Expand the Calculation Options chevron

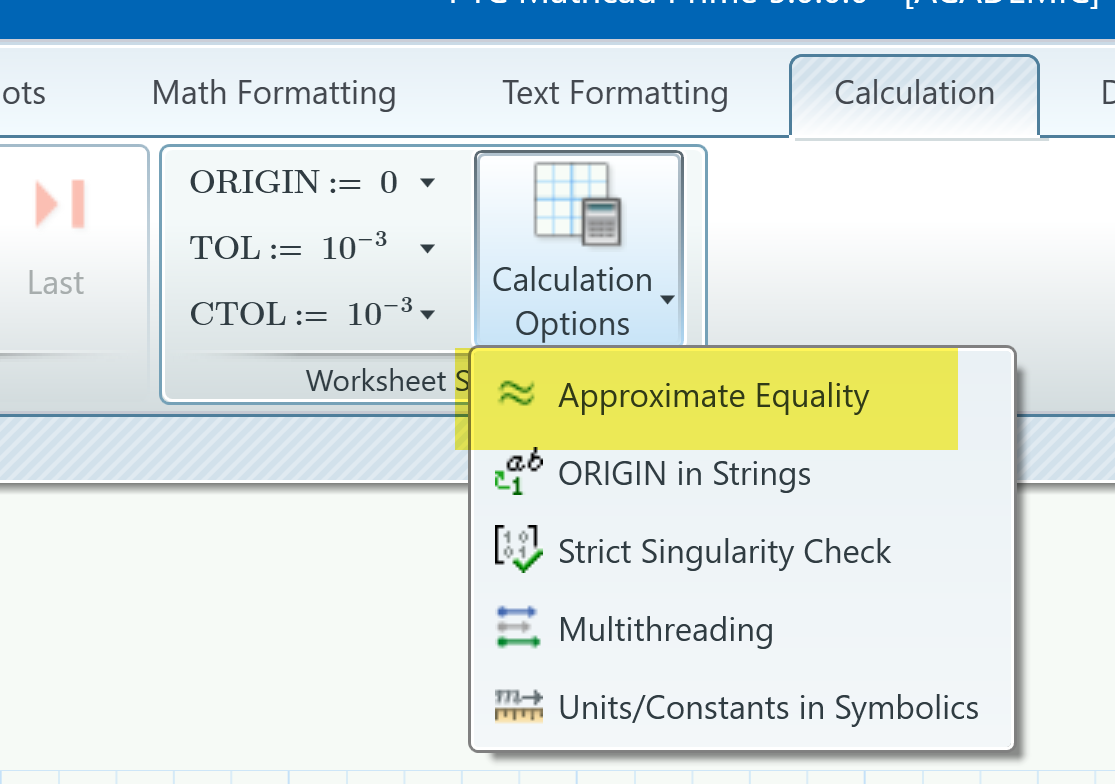667,298
